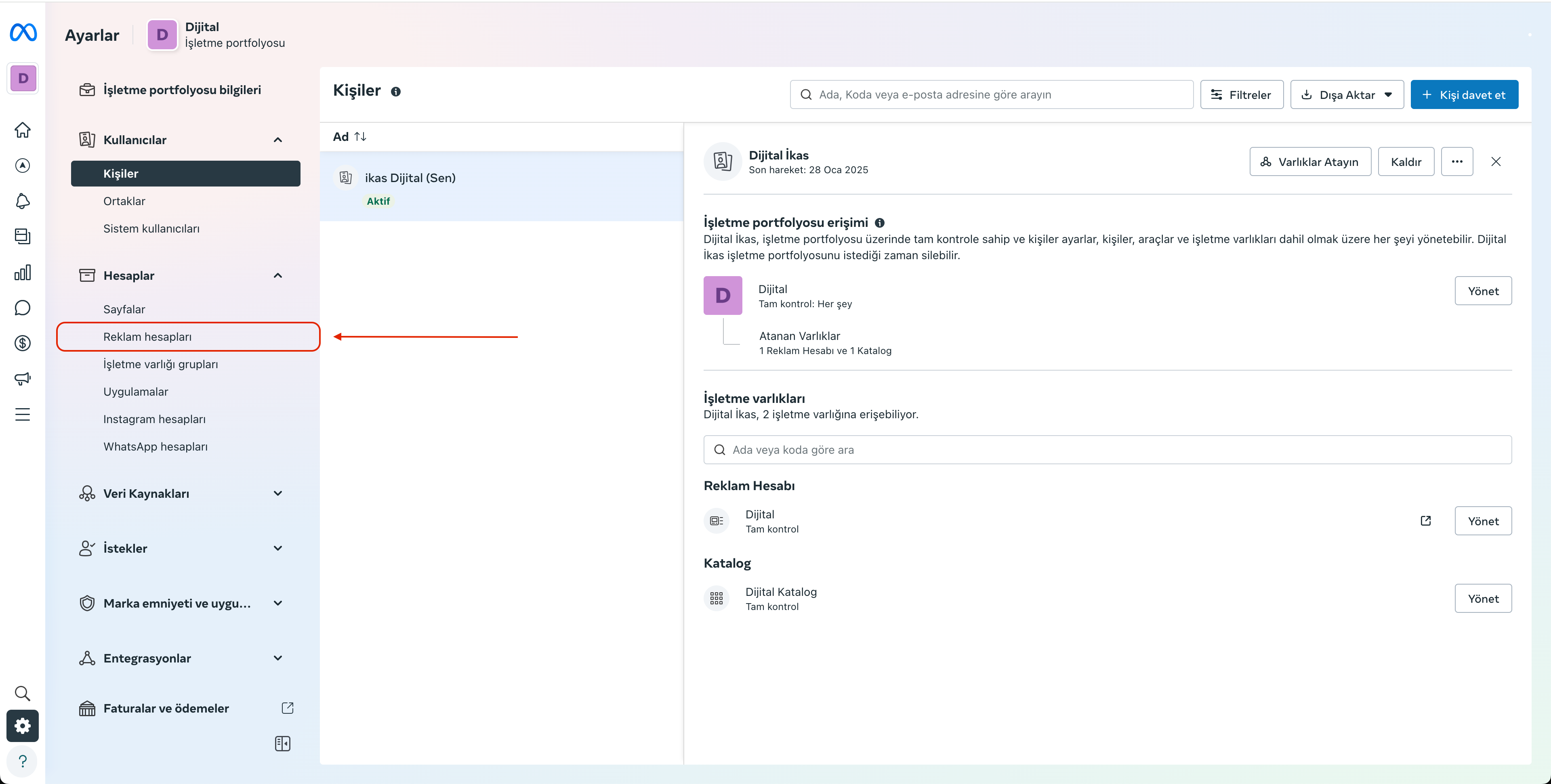The width and height of the screenshot is (1551, 784).
Task: Click the Meta logo icon
Action: [23, 32]
